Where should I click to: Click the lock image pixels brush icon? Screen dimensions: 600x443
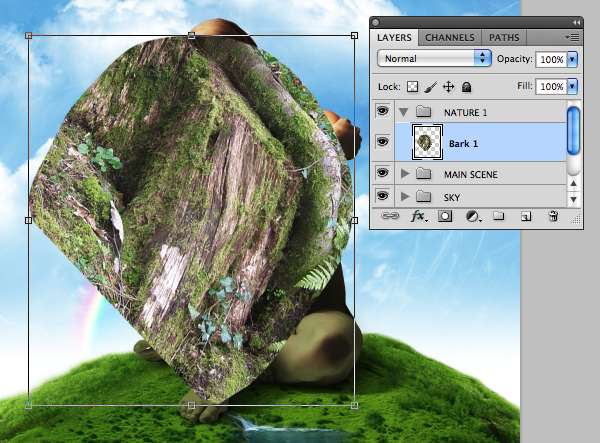tap(430, 87)
